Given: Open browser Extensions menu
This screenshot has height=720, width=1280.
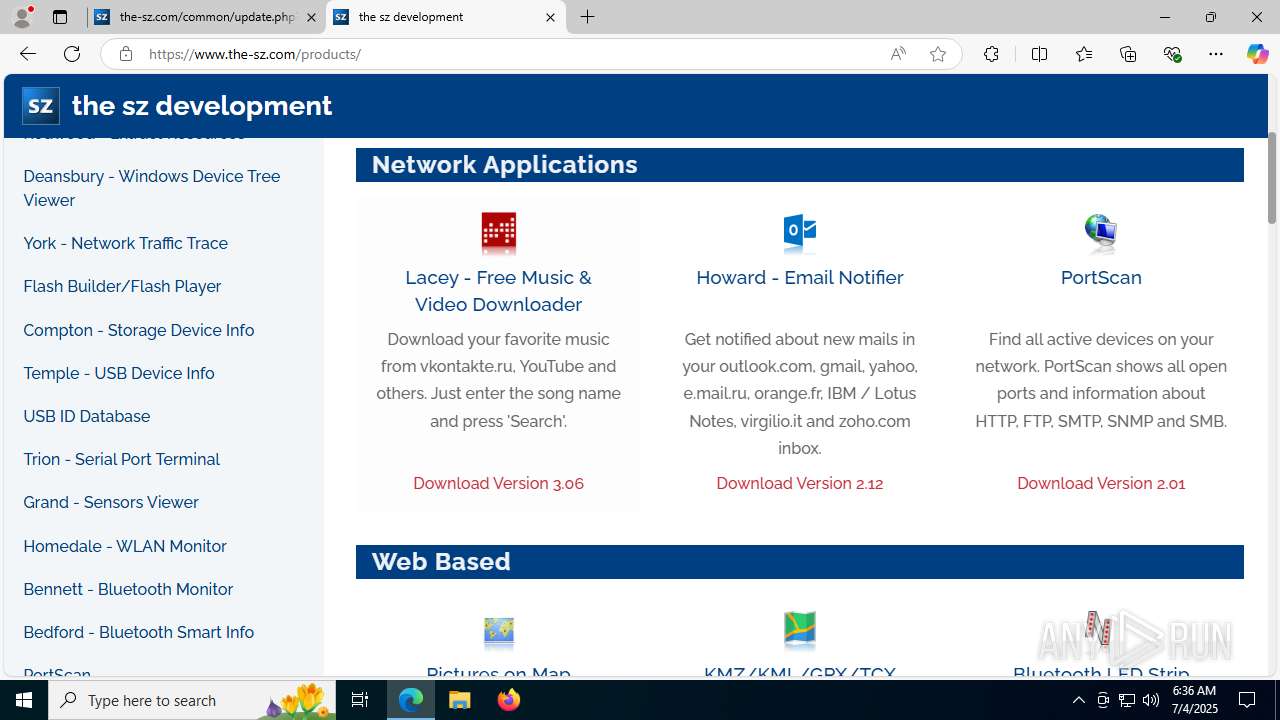Looking at the screenshot, I should click(991, 54).
